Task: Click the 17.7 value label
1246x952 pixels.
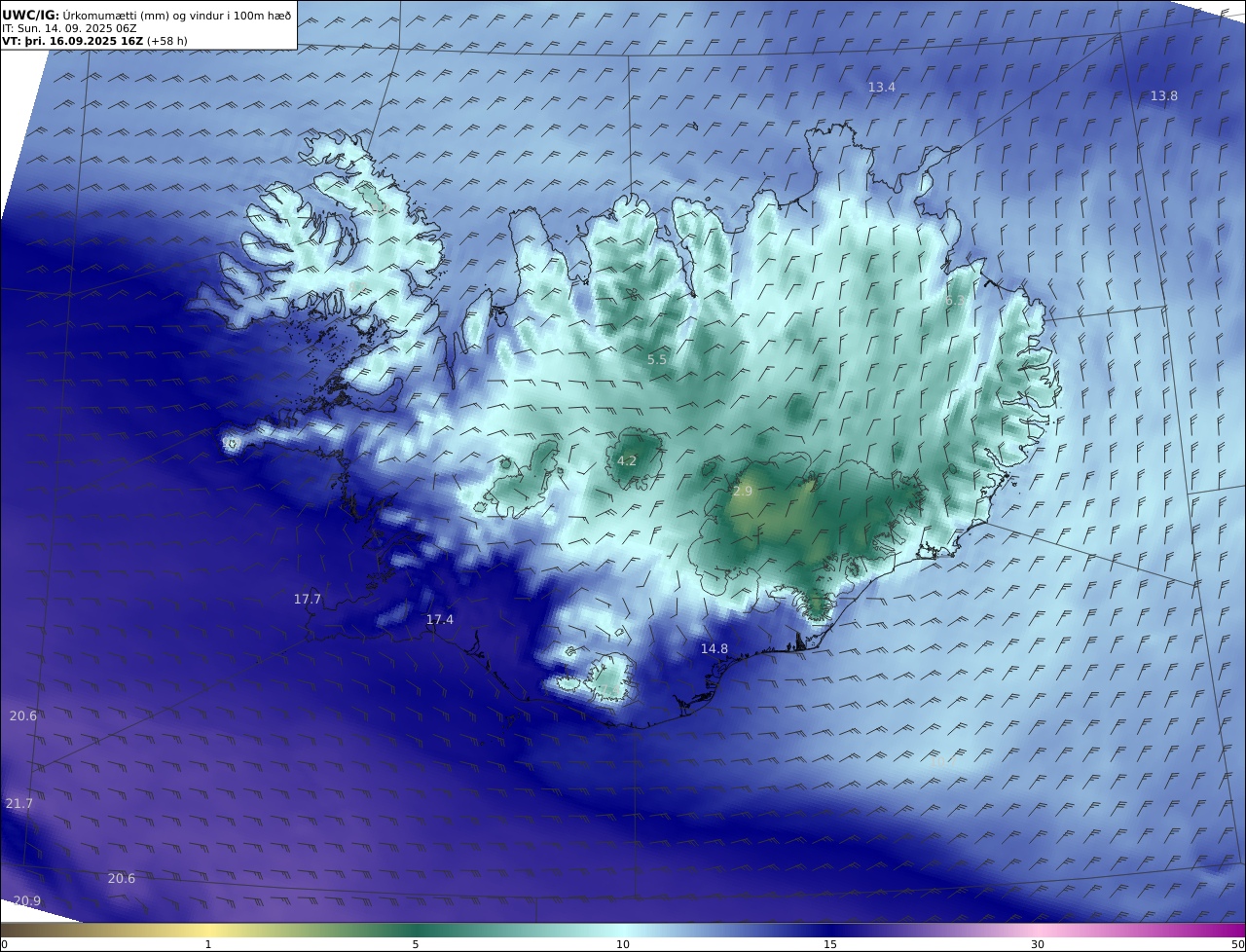Action: click(308, 600)
